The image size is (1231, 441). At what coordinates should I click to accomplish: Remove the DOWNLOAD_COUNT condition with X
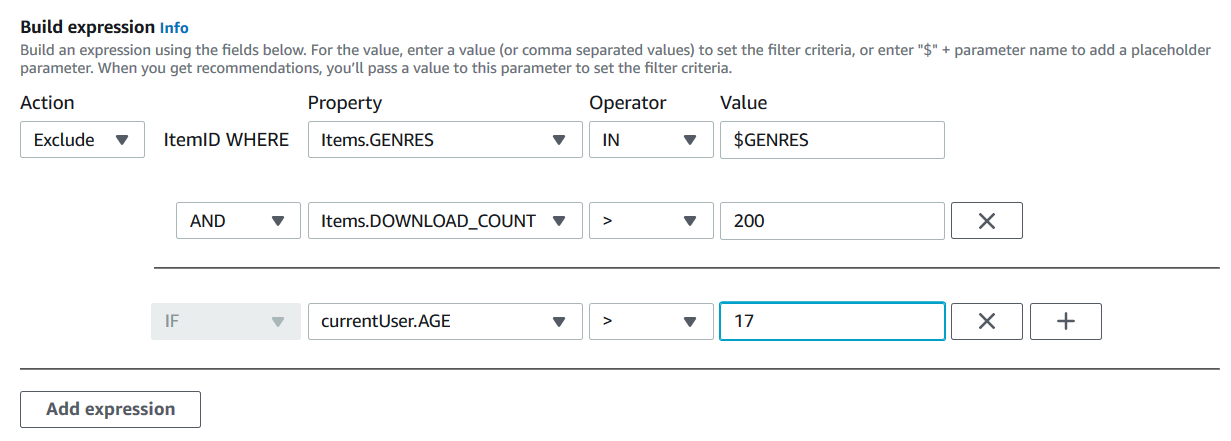[x=986, y=221]
